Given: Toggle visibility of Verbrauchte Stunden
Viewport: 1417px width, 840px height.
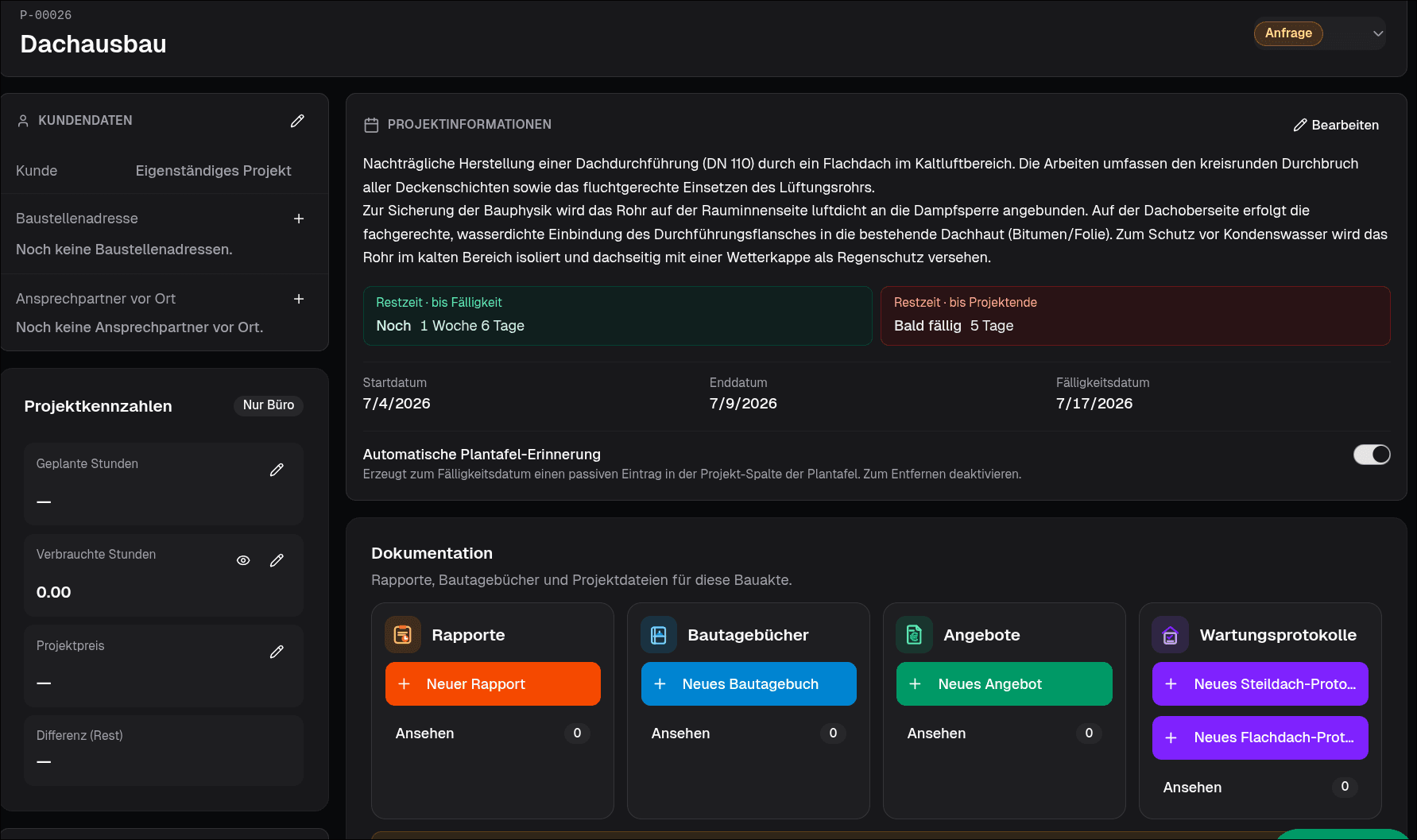Looking at the screenshot, I should tap(243, 560).
